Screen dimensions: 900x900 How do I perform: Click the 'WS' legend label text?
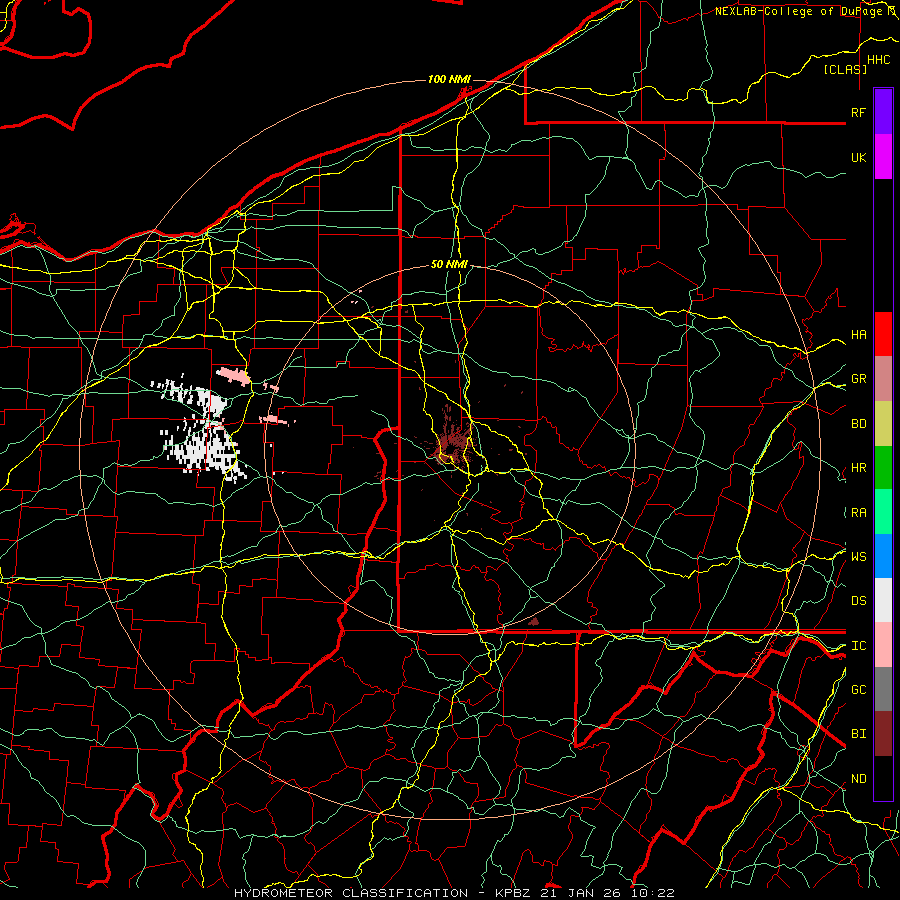click(x=858, y=556)
